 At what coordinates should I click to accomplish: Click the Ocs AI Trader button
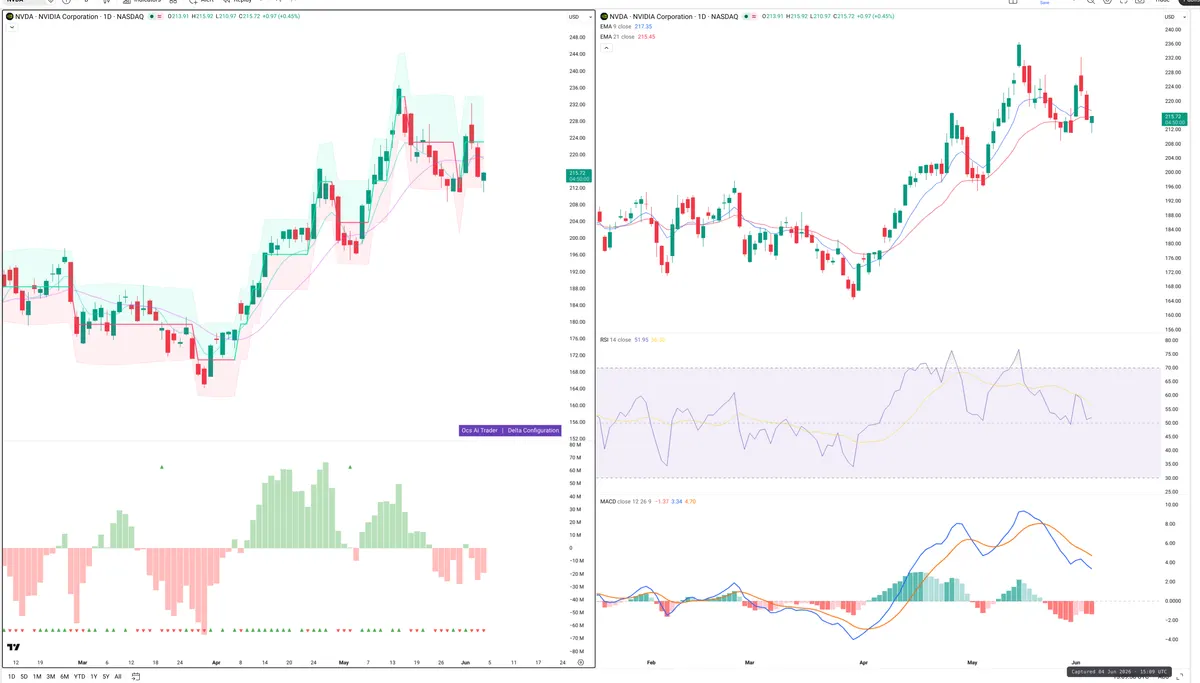pos(479,430)
